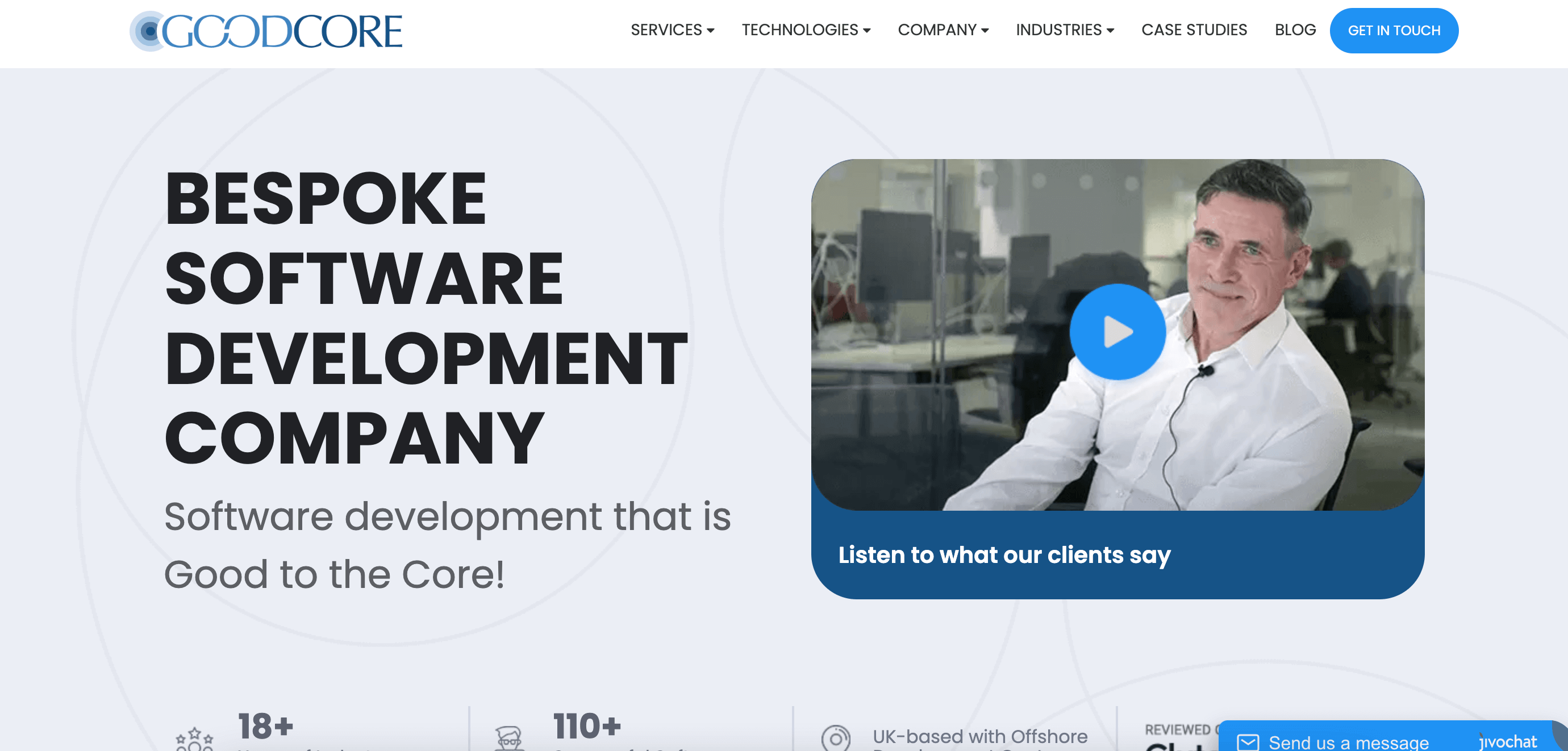Play the client testimonial video

[1117, 332]
